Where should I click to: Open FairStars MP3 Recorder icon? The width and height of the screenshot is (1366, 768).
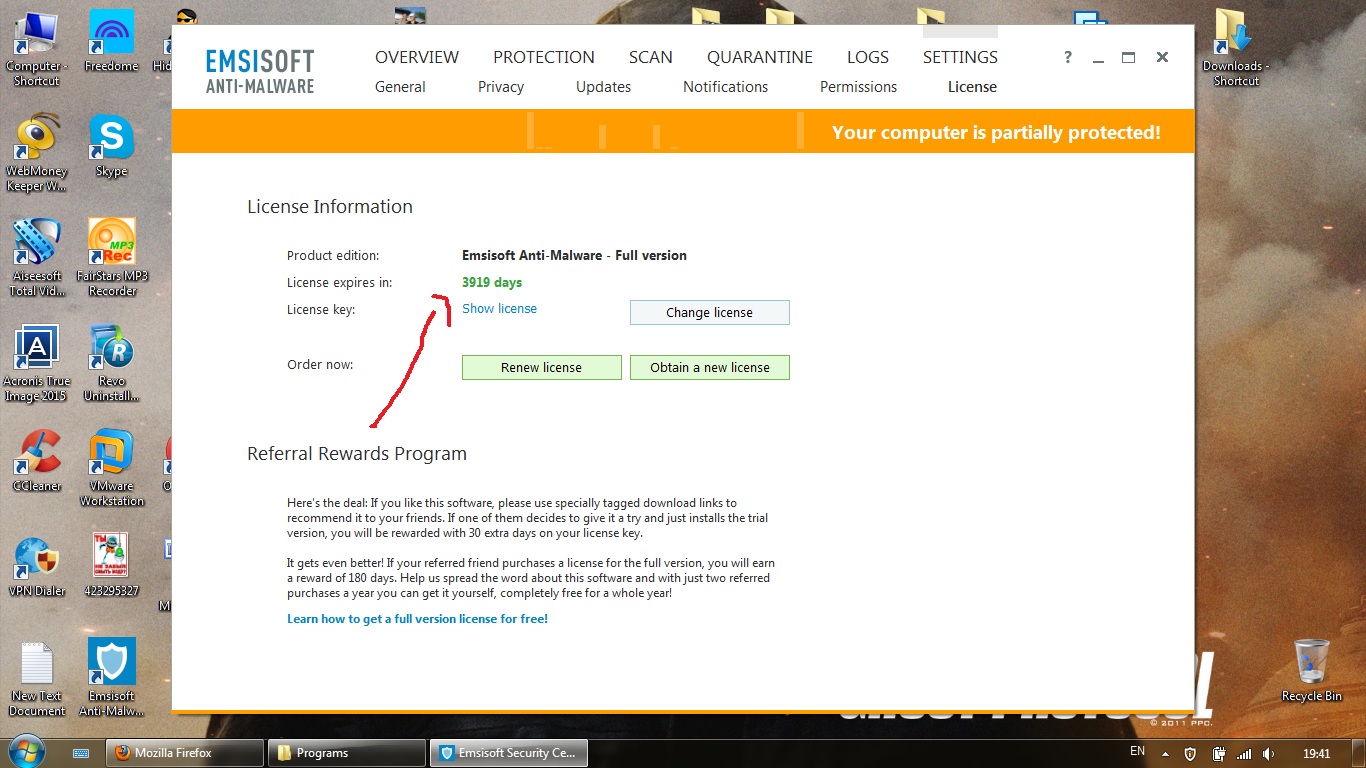(112, 258)
